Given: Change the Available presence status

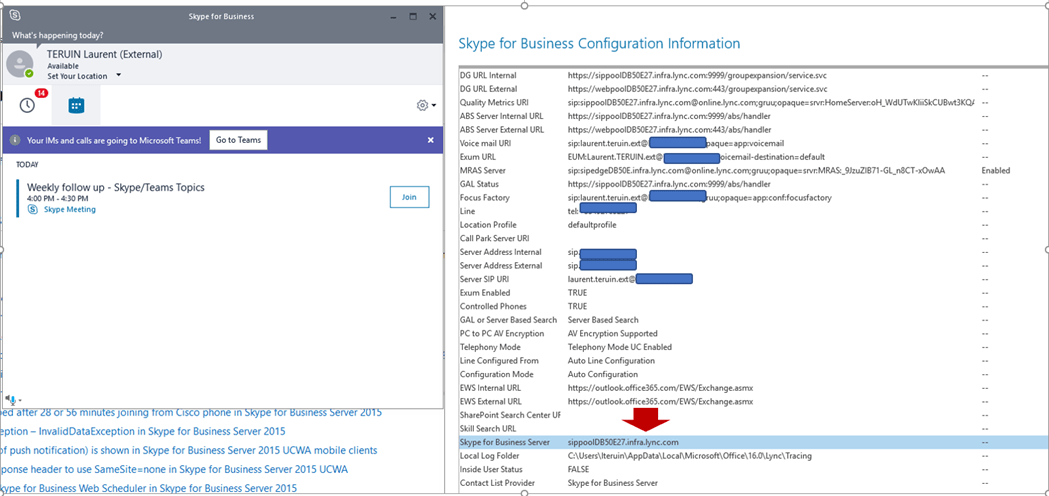Looking at the screenshot, I should (x=65, y=66).
